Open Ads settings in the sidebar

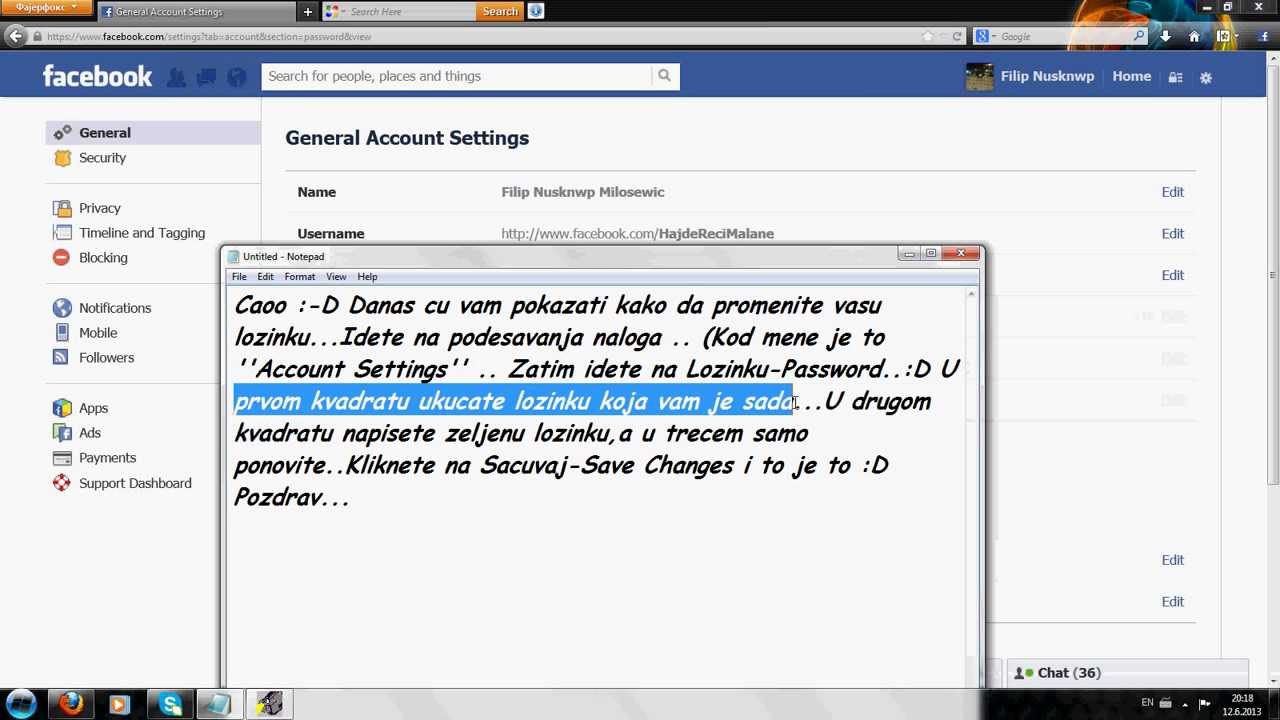pos(90,433)
